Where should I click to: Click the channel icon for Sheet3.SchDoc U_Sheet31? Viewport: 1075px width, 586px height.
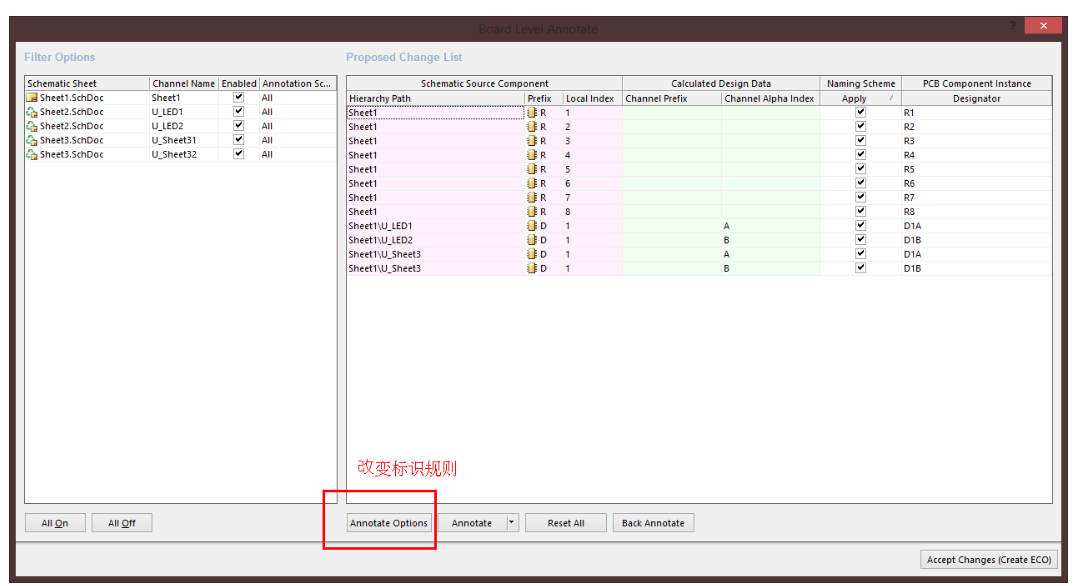[32, 140]
